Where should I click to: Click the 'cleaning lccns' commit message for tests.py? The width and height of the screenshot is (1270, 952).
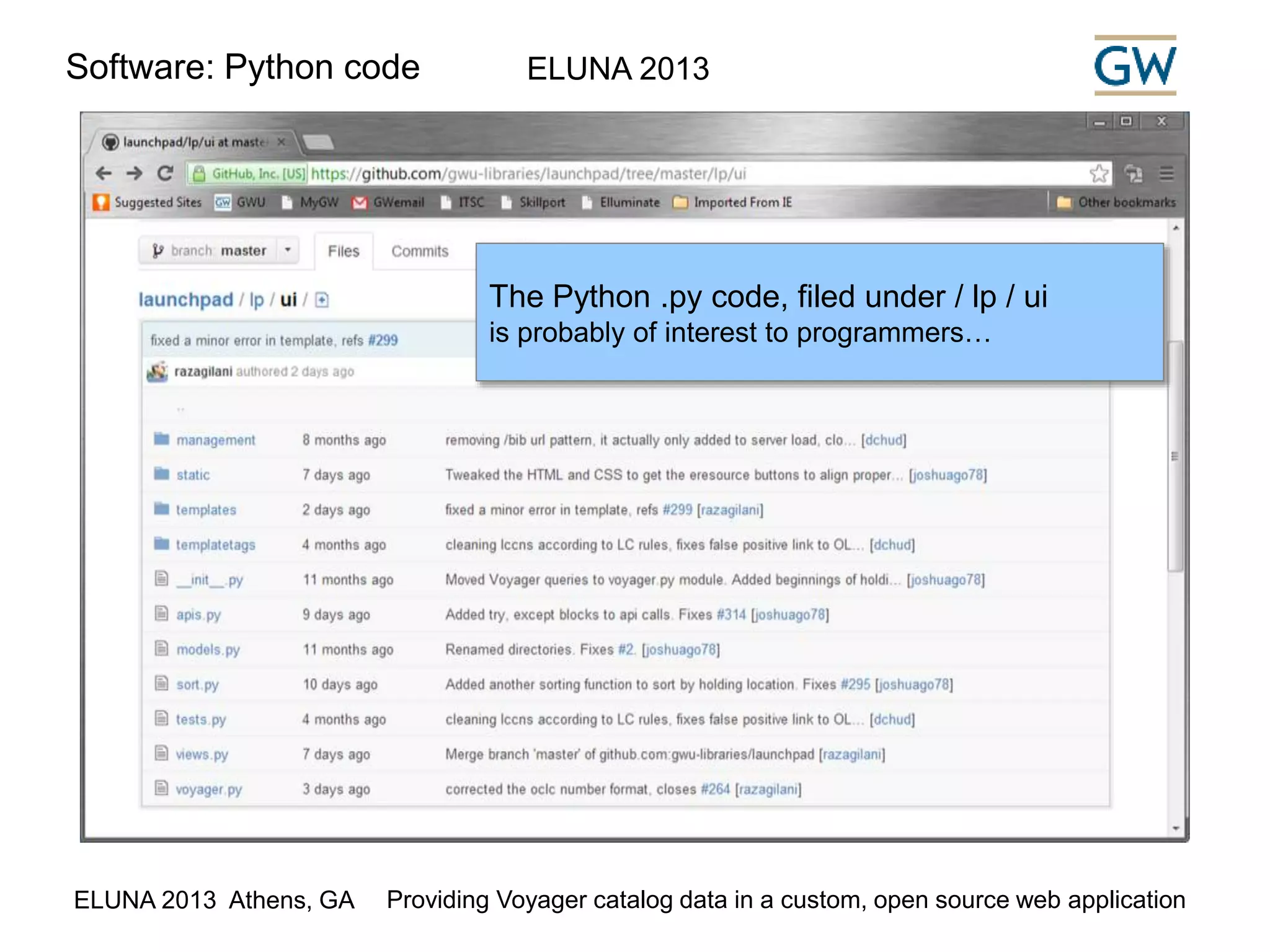click(x=654, y=720)
